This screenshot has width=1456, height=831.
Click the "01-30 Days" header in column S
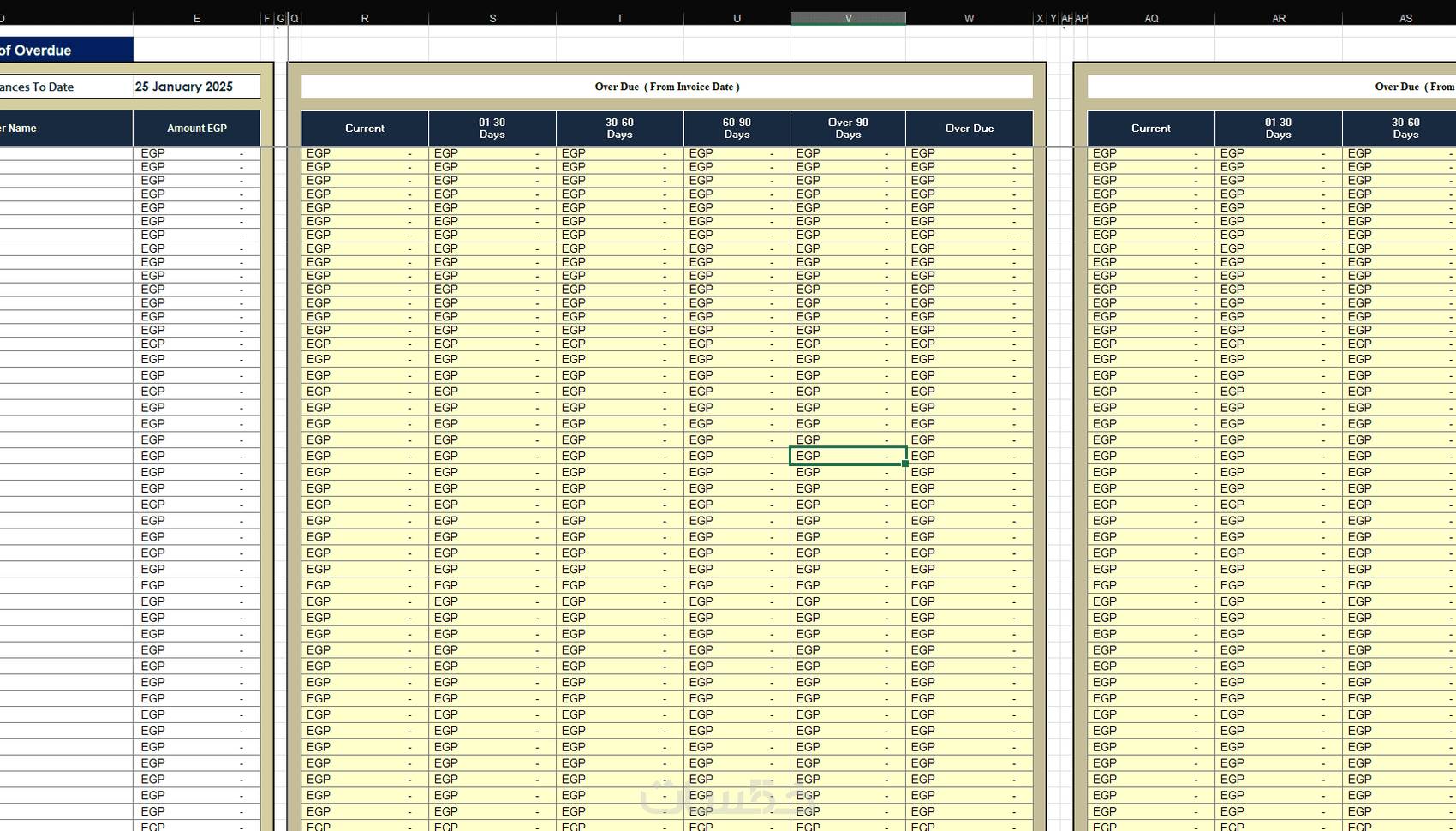point(492,129)
